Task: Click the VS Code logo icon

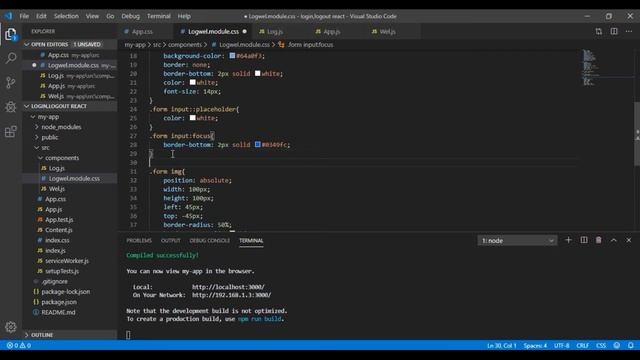Action: 9,16
